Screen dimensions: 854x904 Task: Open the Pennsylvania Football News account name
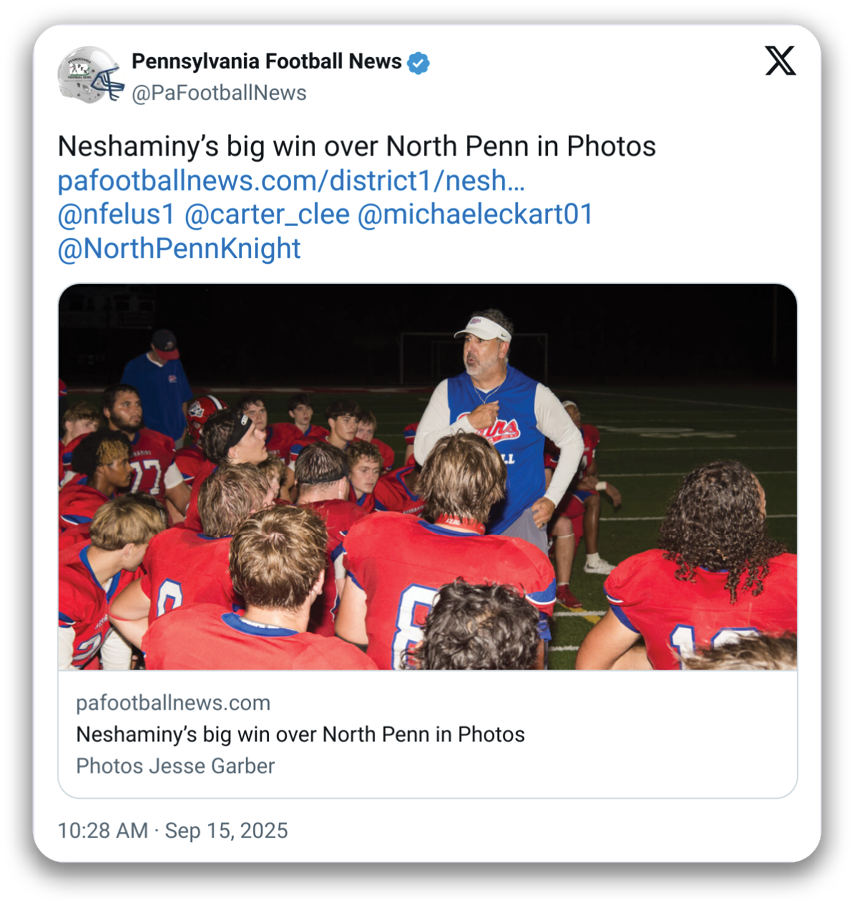coord(266,62)
